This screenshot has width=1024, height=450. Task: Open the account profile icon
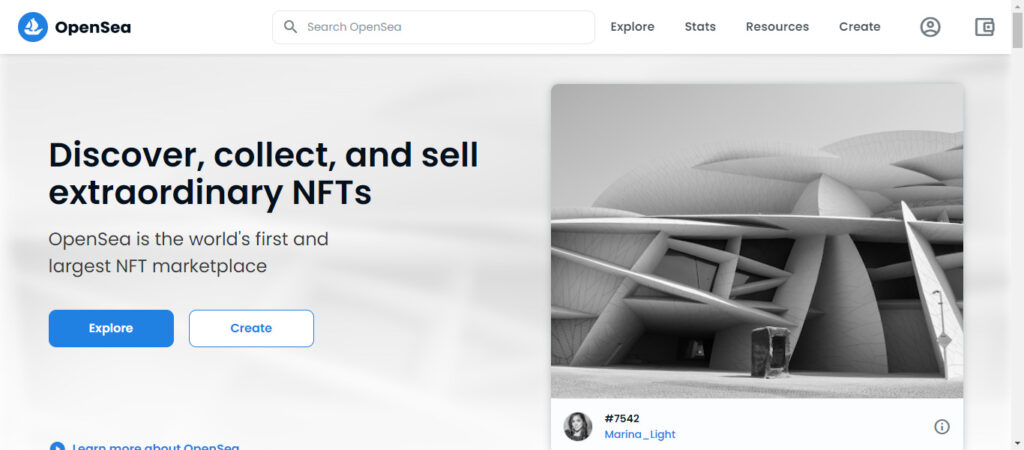click(x=930, y=27)
